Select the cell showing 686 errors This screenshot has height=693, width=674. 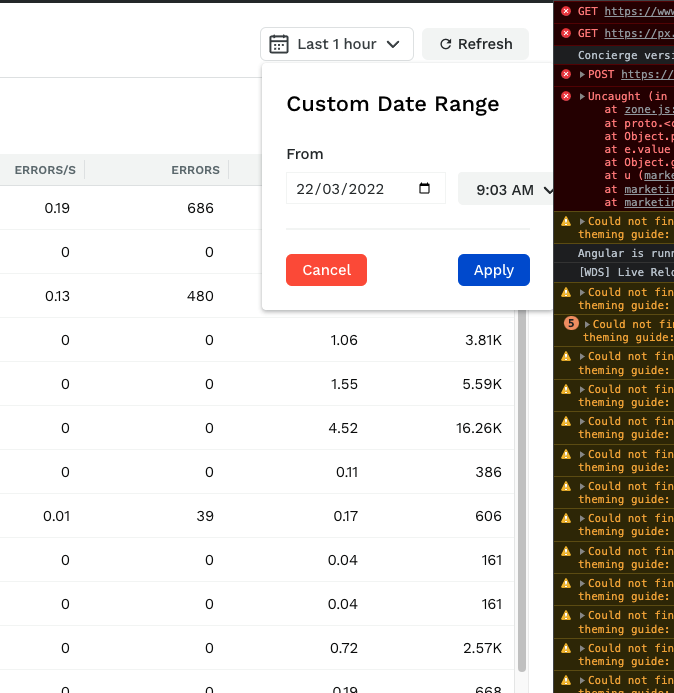[200, 208]
